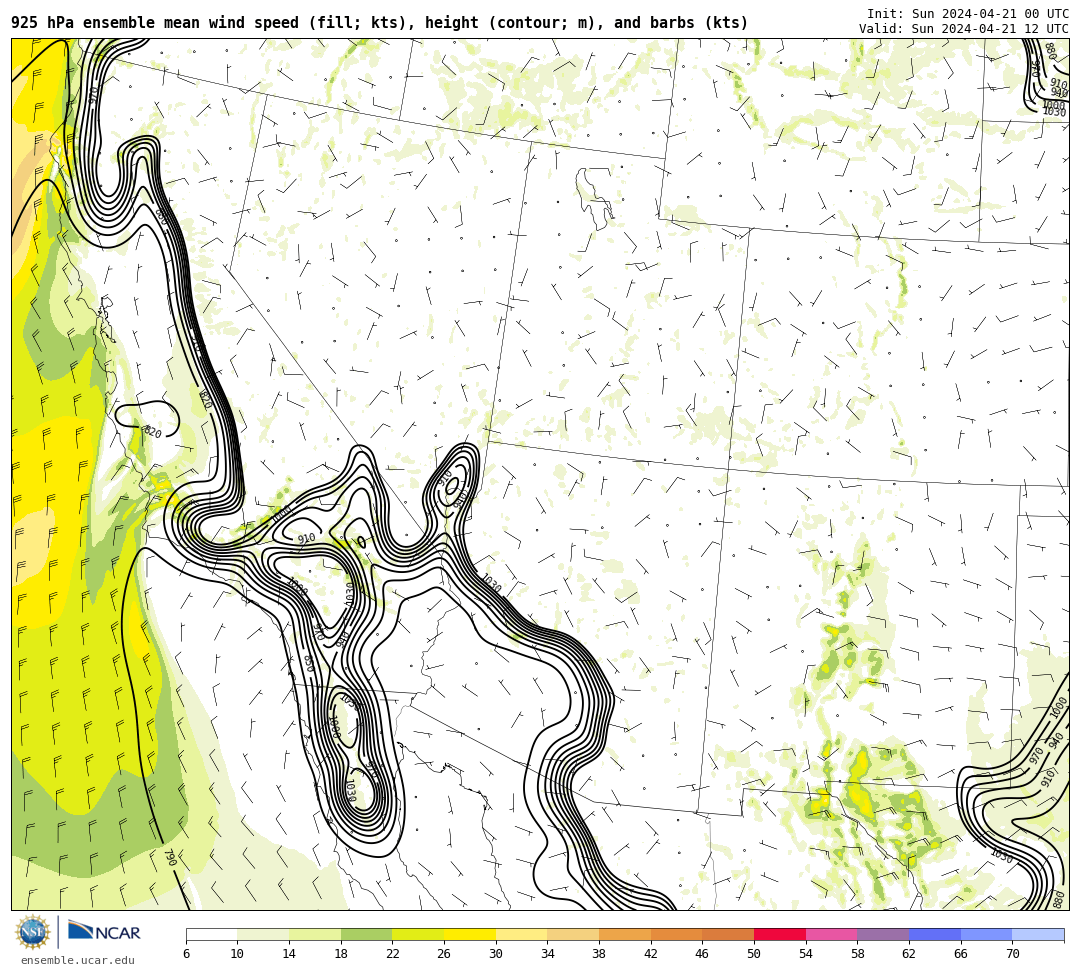This screenshot has height=973, width=1080.
Task: Click the colorbar tick label '30'
Action: point(496,954)
